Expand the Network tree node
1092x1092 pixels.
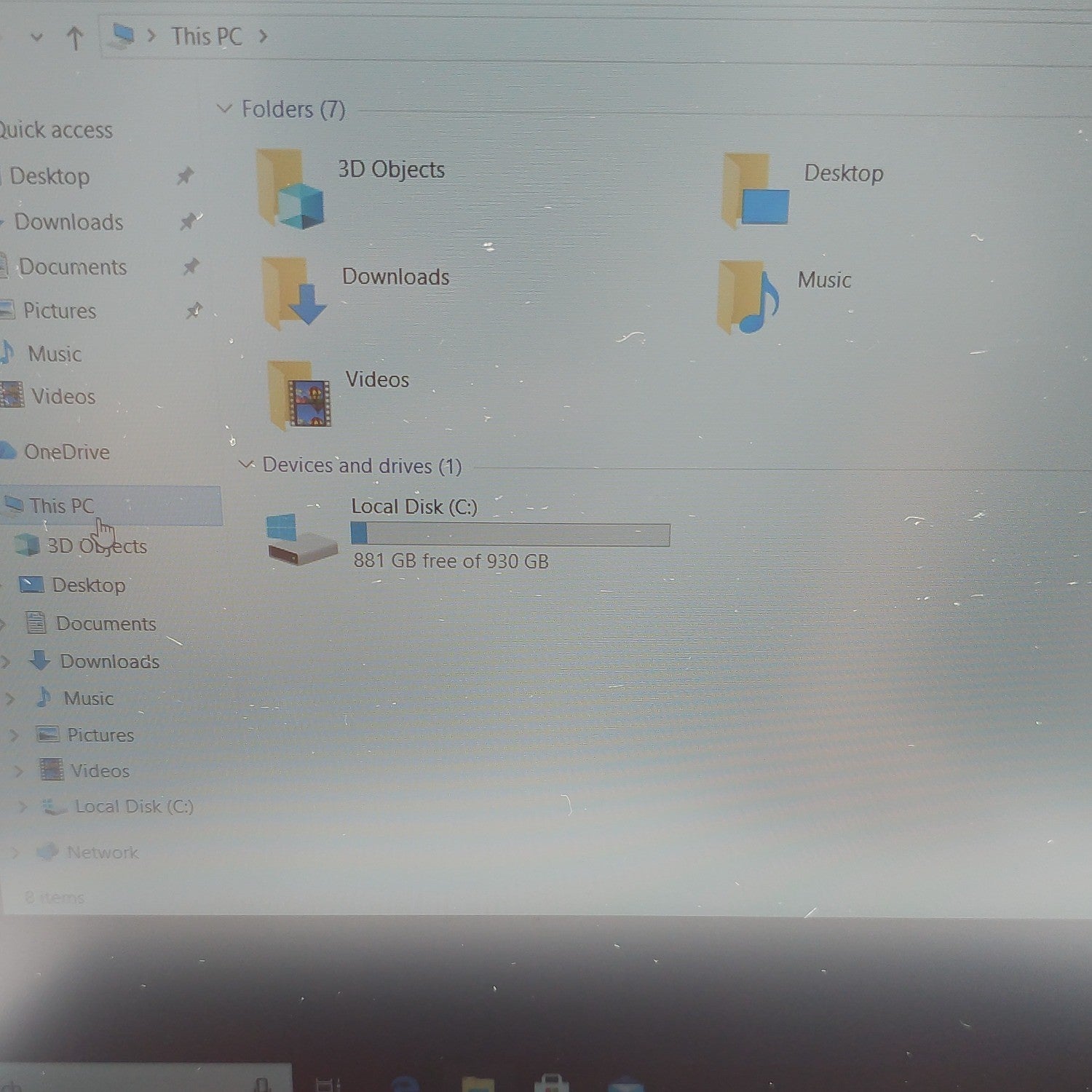point(15,852)
